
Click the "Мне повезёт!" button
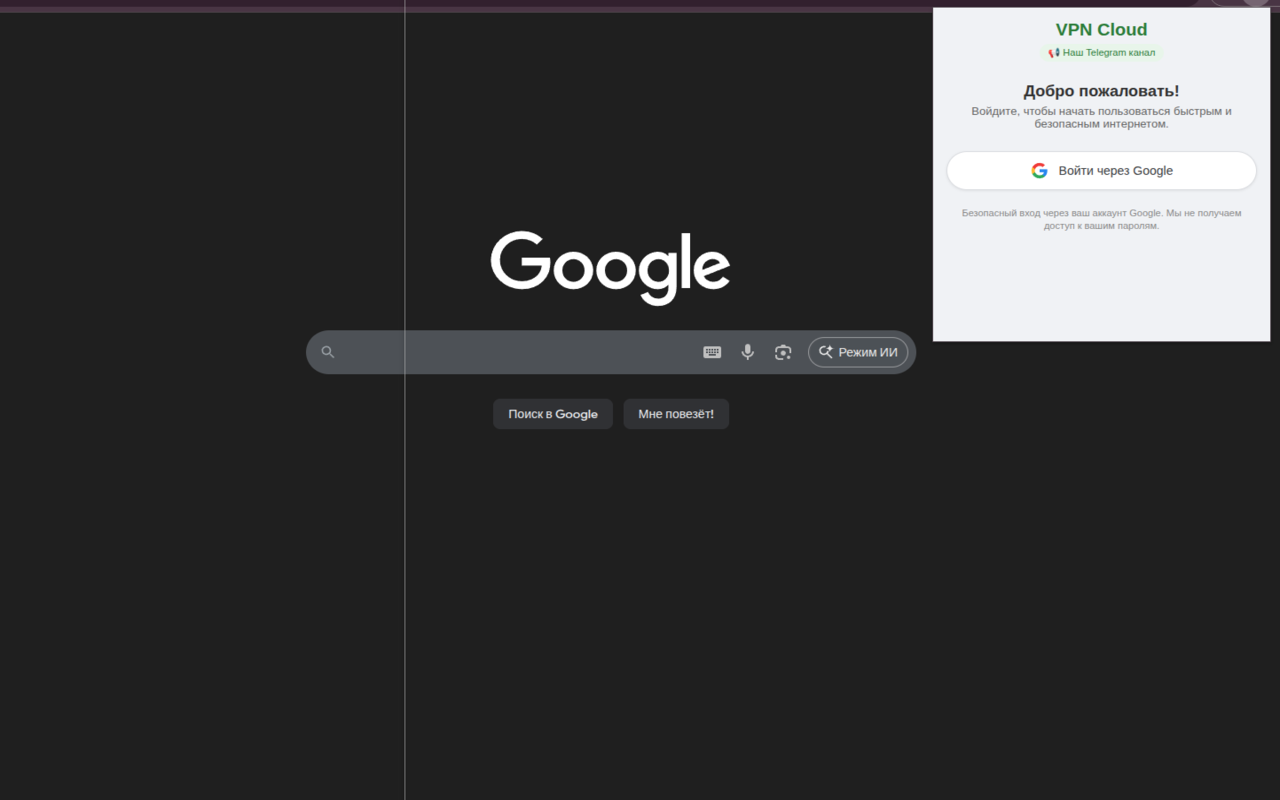[x=676, y=414]
